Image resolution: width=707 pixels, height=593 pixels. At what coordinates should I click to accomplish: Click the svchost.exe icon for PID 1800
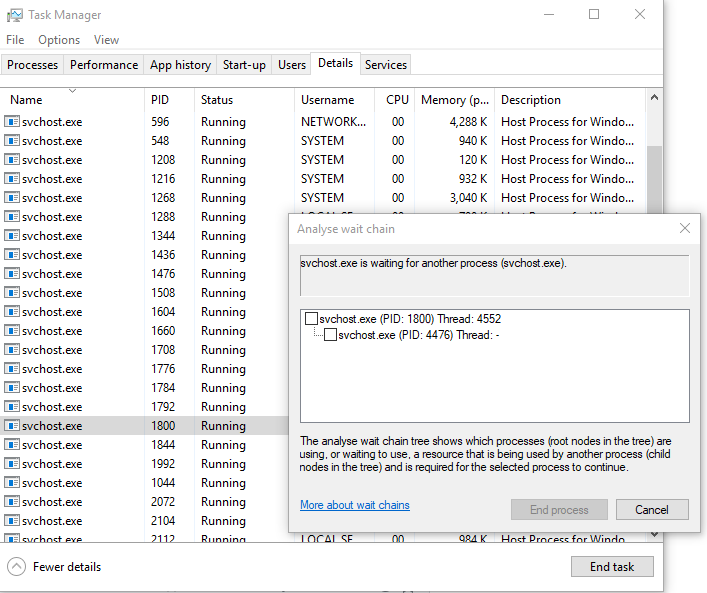point(12,426)
